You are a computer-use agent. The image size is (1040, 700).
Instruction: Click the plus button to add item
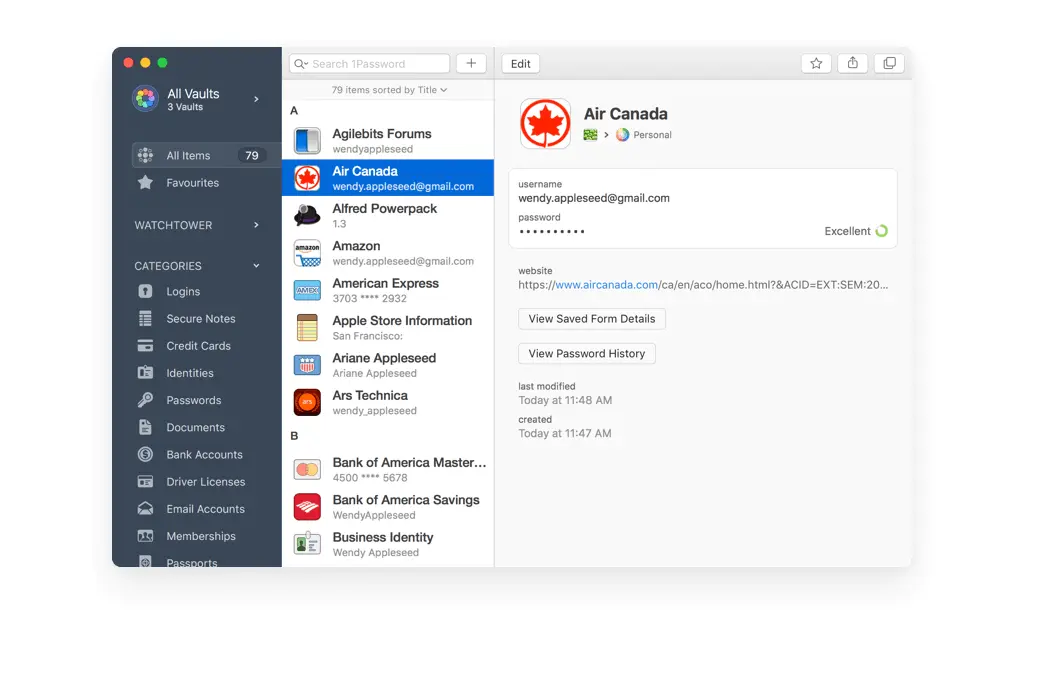click(x=471, y=64)
